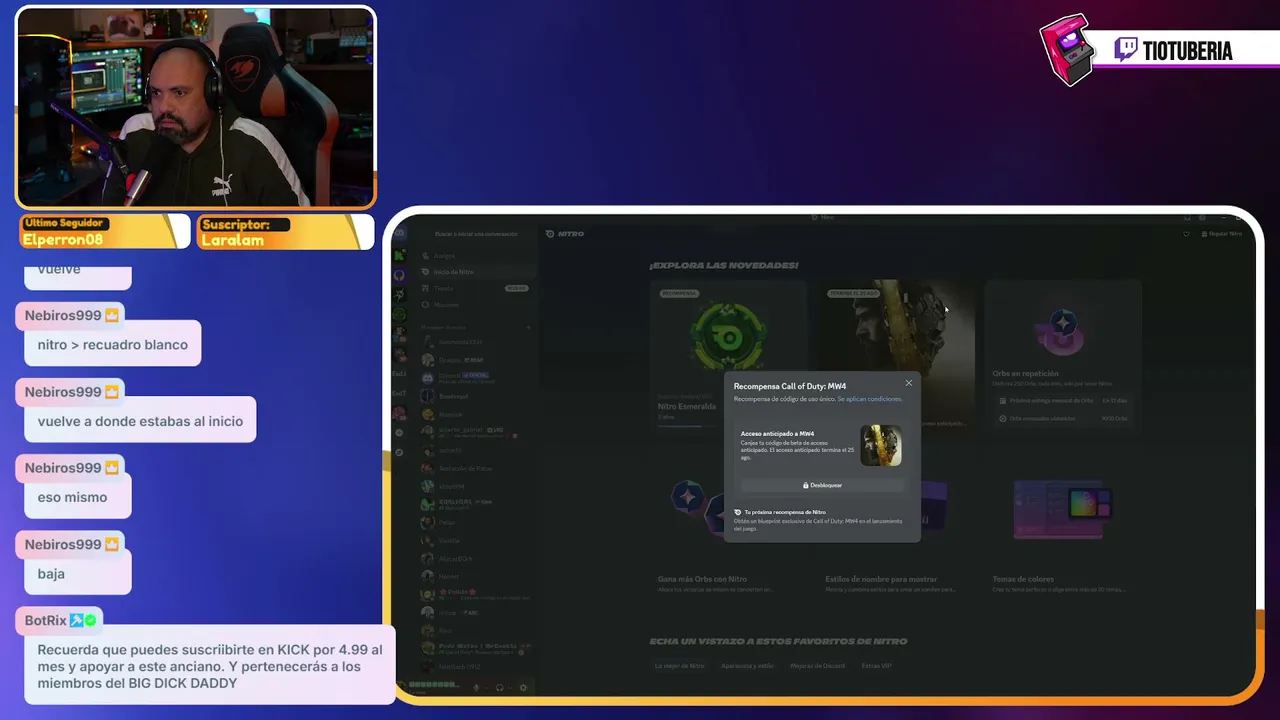Open Misiones in the Discord sidebar
Viewport: 1280px width, 720px height.
pyautogui.click(x=477, y=304)
